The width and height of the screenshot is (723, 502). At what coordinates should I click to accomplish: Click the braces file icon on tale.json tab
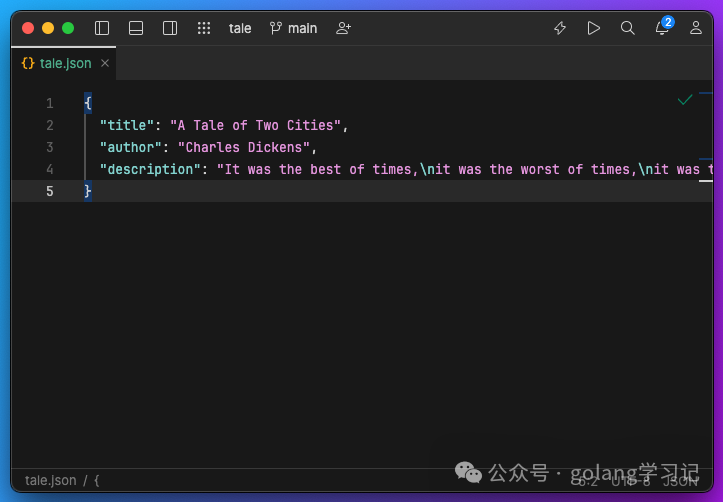(x=28, y=63)
